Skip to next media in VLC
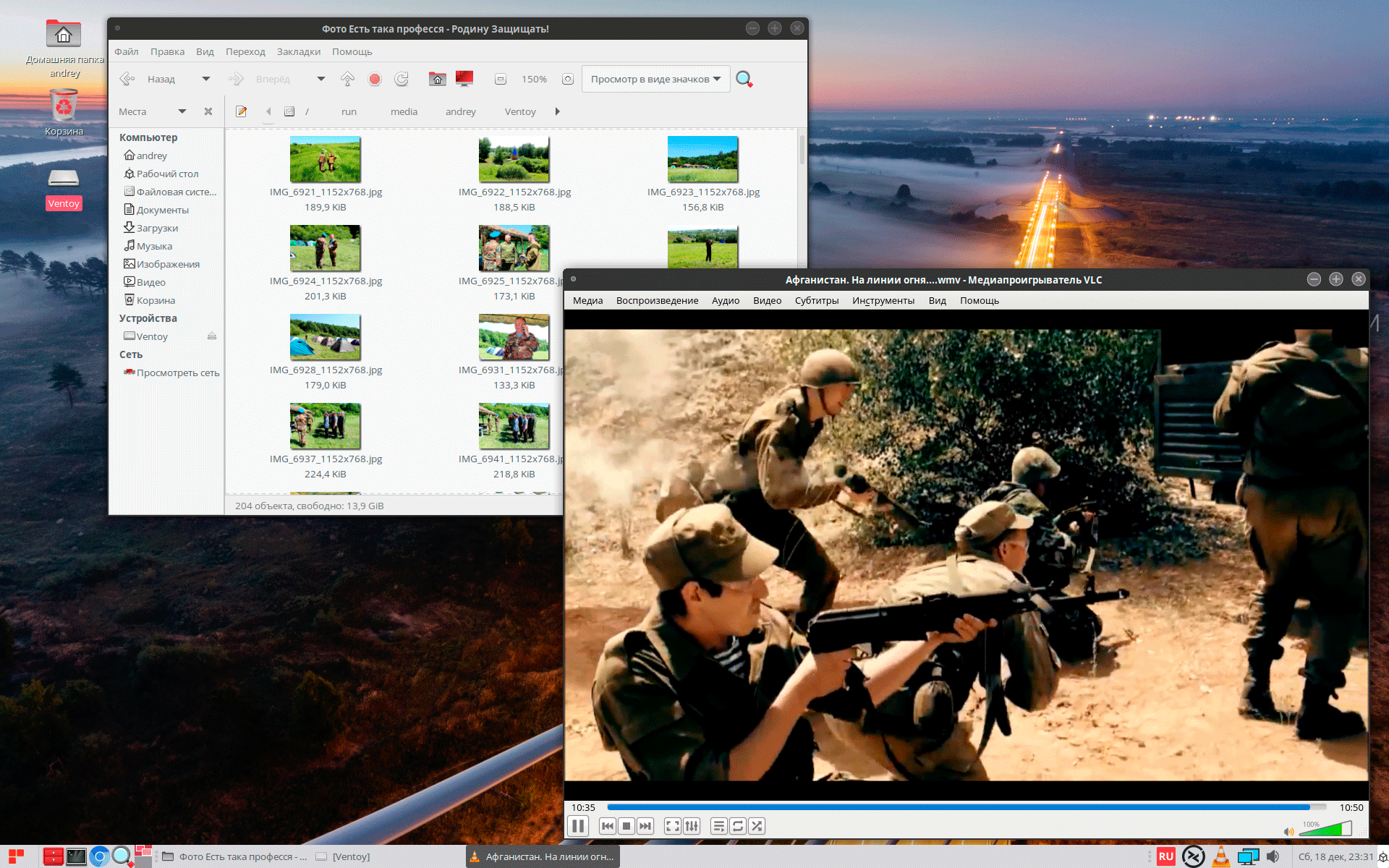Viewport: 1389px width, 868px height. click(645, 826)
